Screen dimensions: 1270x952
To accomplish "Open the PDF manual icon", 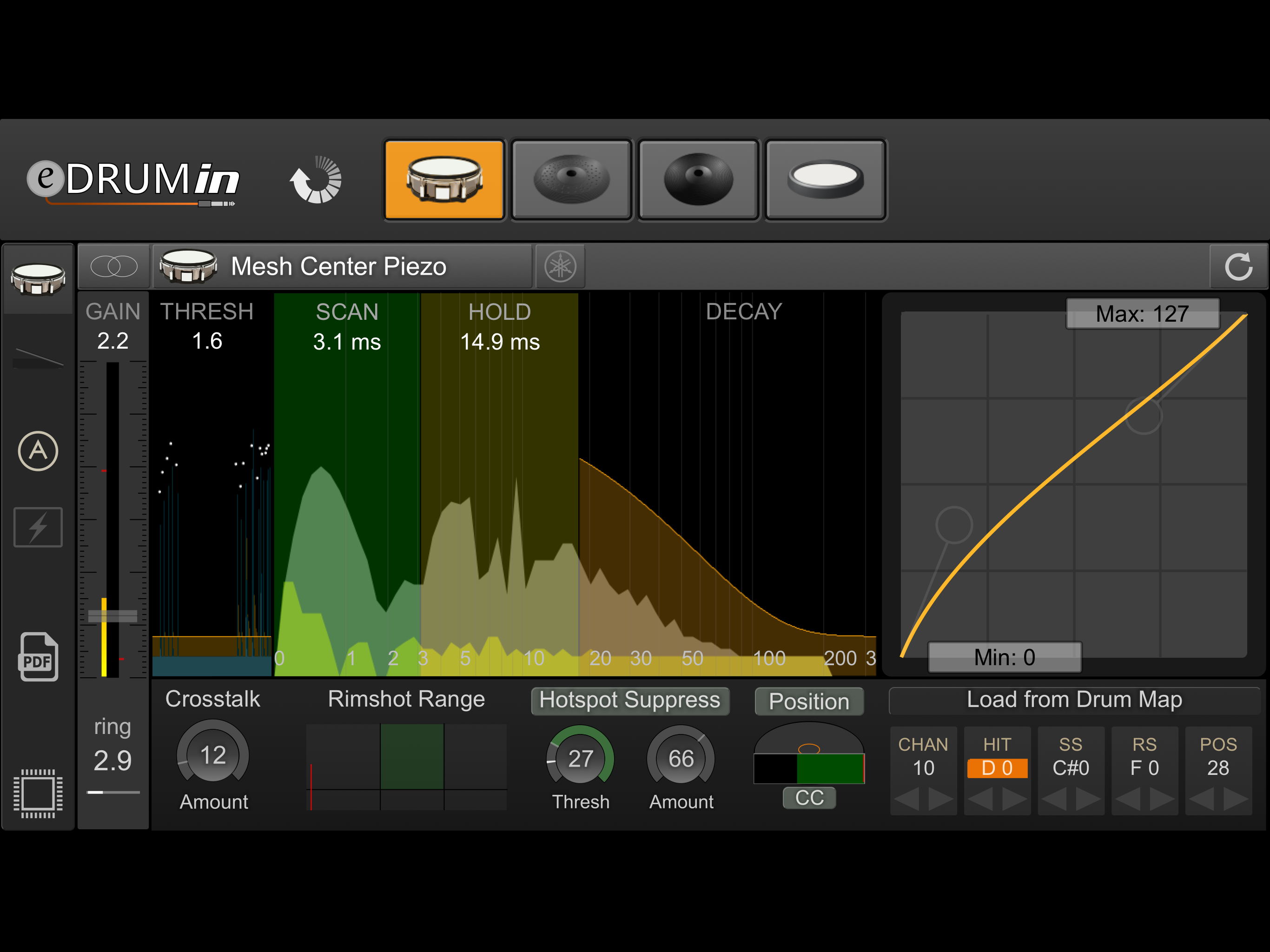I will point(39,657).
